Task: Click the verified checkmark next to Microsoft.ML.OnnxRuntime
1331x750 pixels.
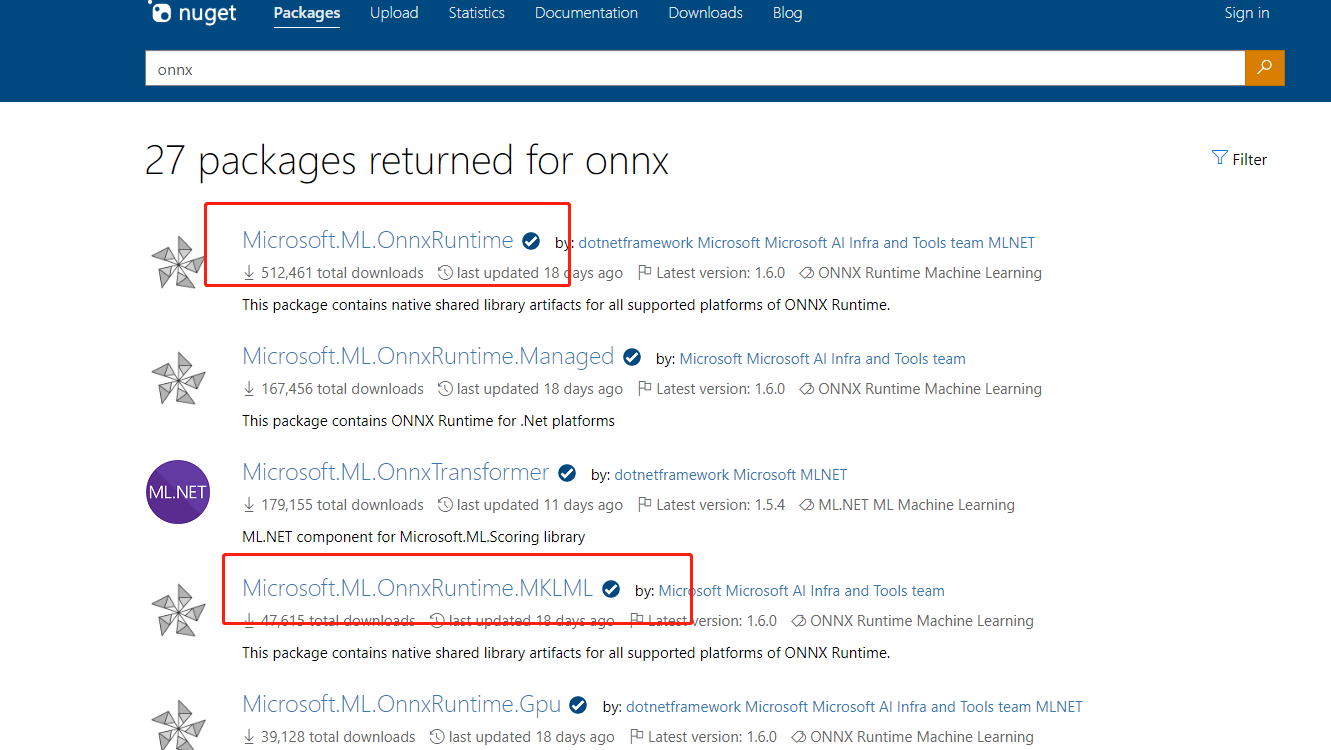Action: (x=530, y=240)
